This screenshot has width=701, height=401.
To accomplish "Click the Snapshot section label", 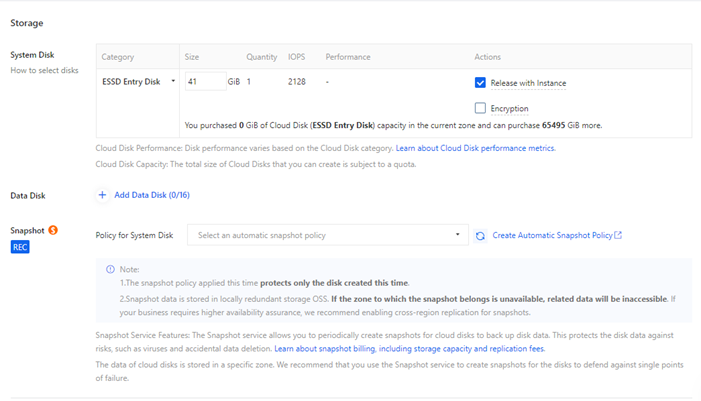I will click(x=27, y=231).
